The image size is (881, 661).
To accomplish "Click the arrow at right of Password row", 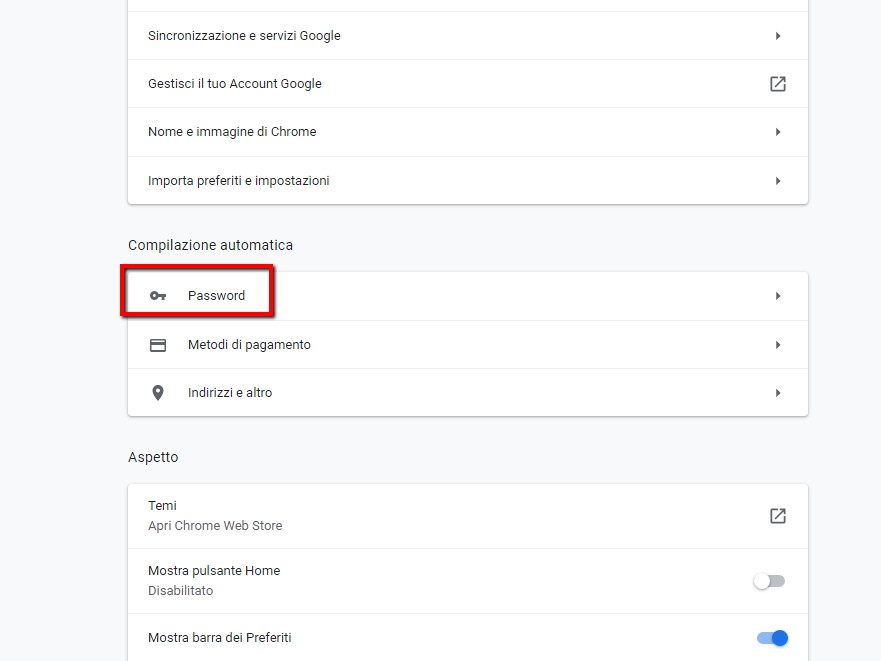I will pos(777,296).
